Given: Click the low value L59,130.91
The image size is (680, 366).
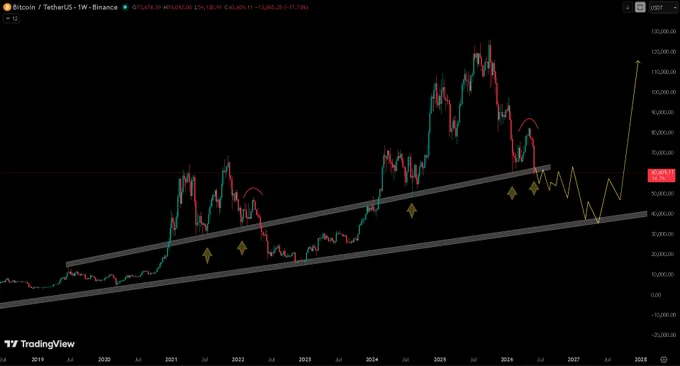Looking at the screenshot, I should coord(209,7).
